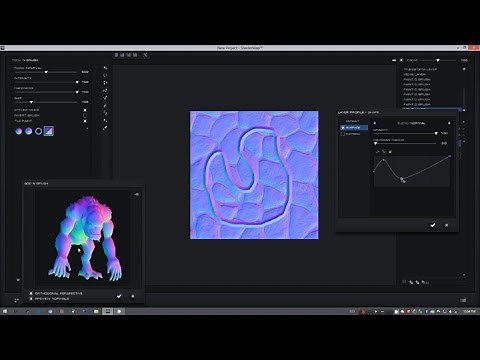Enable the Invert Brush checkbox

[x=85, y=115]
